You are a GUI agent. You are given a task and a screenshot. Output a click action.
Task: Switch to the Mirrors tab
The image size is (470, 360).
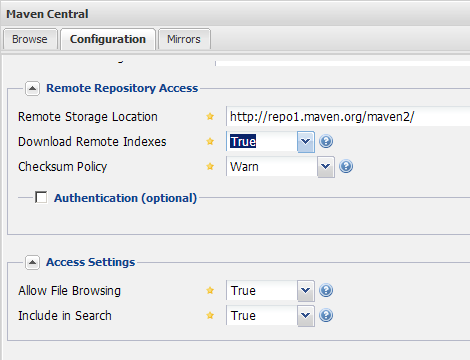click(184, 39)
